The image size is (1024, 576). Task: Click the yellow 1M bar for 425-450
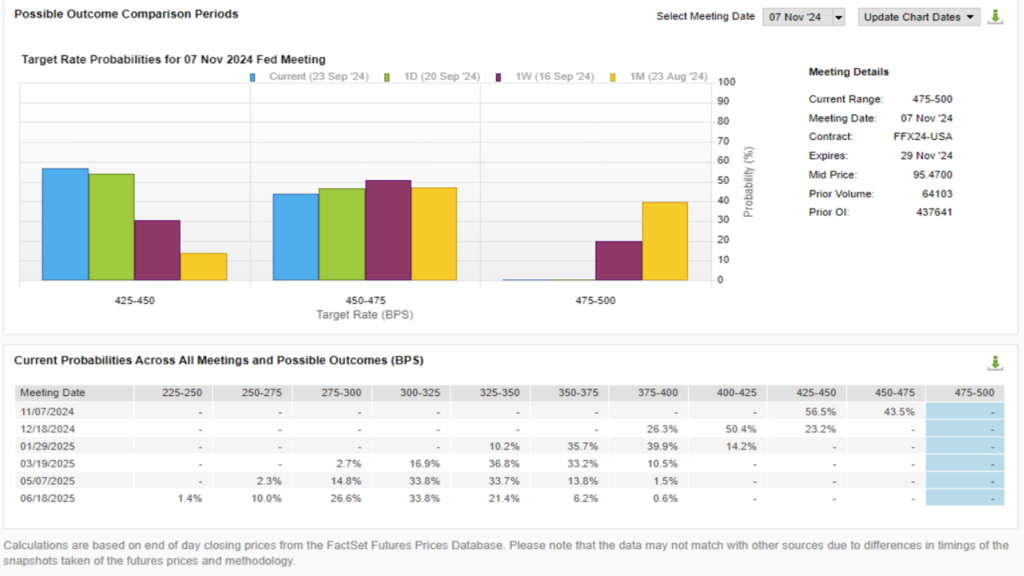click(x=204, y=266)
